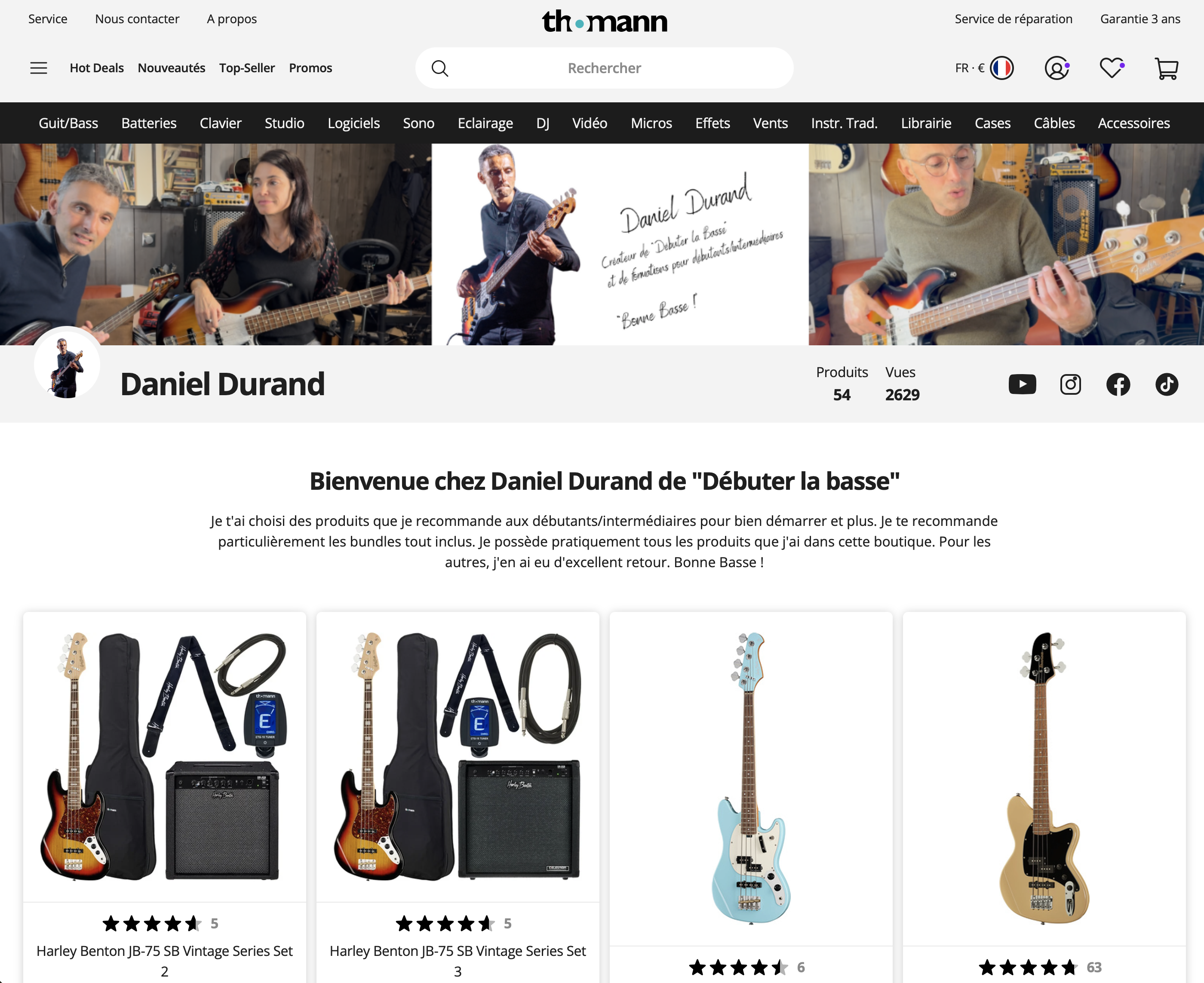
Task: Open the shopping cart icon
Action: [x=1167, y=68]
